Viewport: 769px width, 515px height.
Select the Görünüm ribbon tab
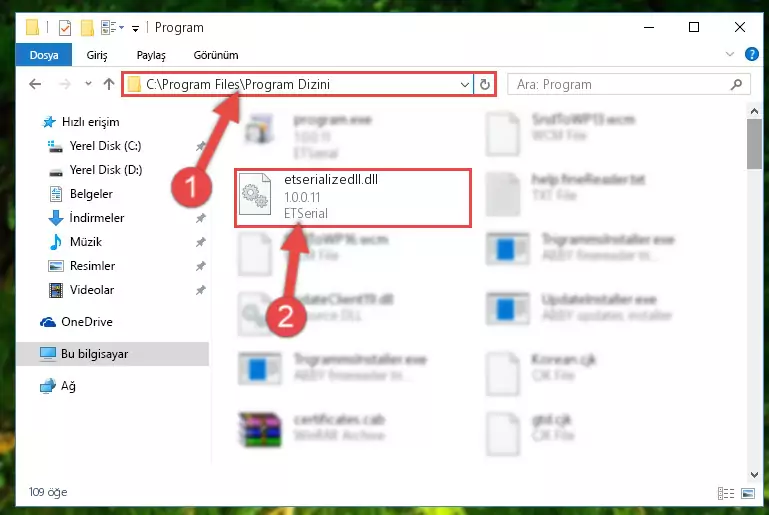tap(216, 55)
